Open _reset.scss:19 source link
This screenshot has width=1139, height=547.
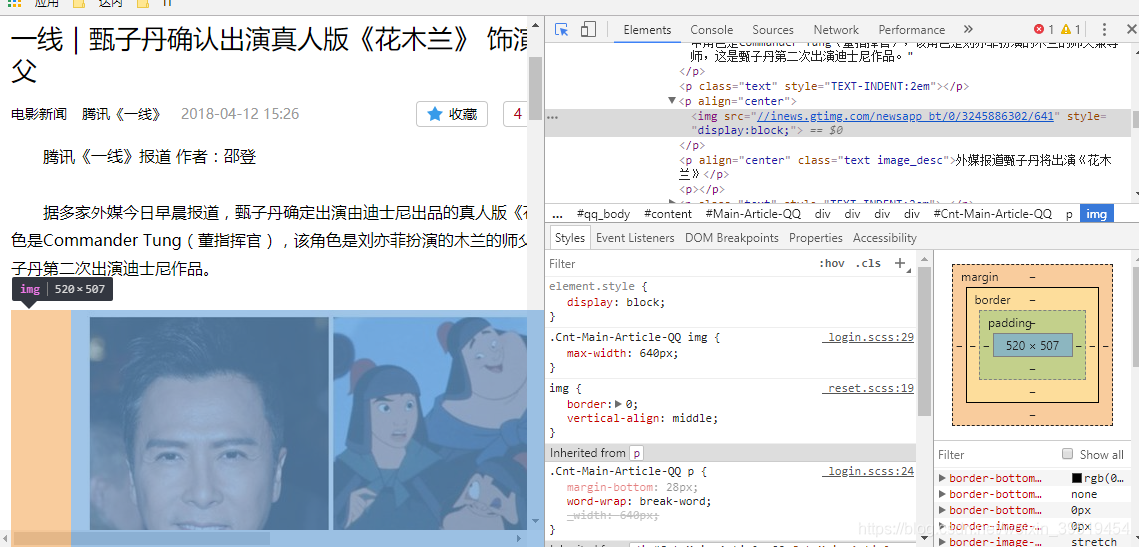click(868, 388)
